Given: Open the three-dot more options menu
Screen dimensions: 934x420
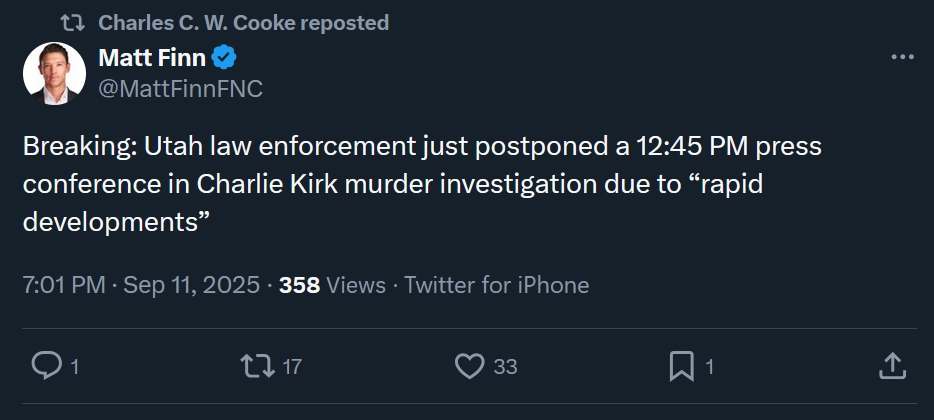Looking at the screenshot, I should click(902, 58).
